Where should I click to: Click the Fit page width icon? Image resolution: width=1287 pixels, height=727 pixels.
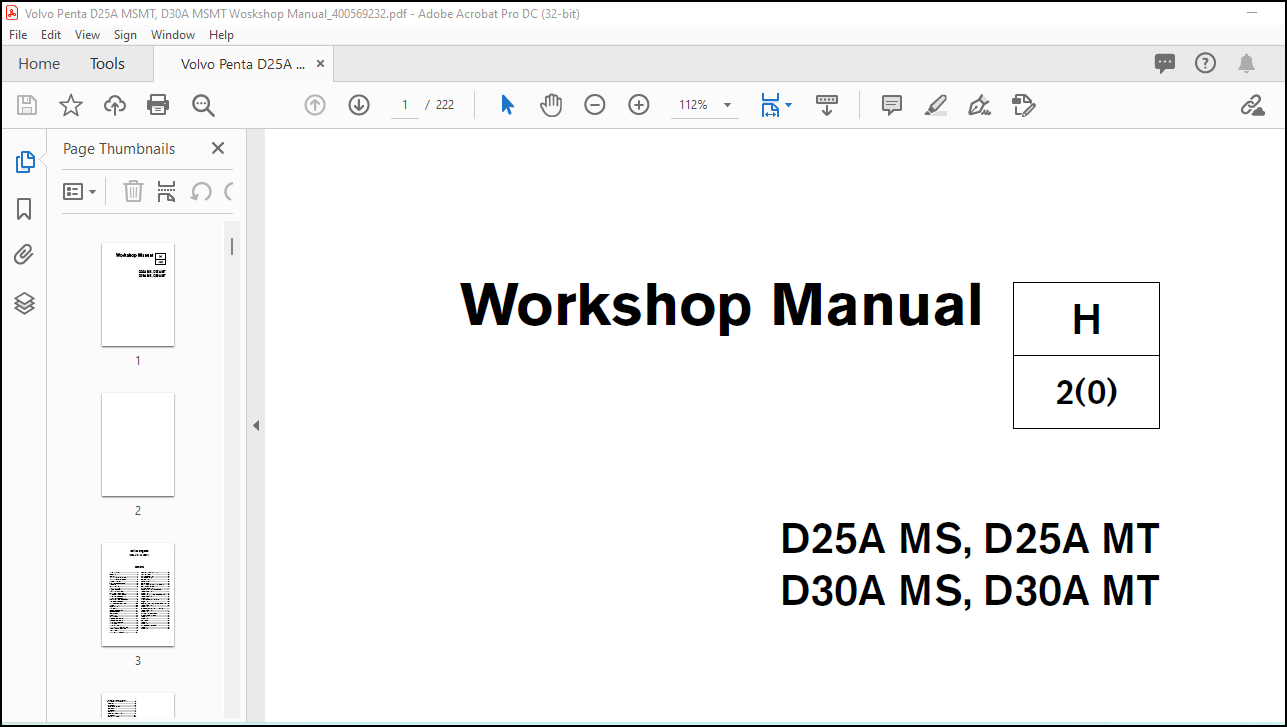coord(769,105)
